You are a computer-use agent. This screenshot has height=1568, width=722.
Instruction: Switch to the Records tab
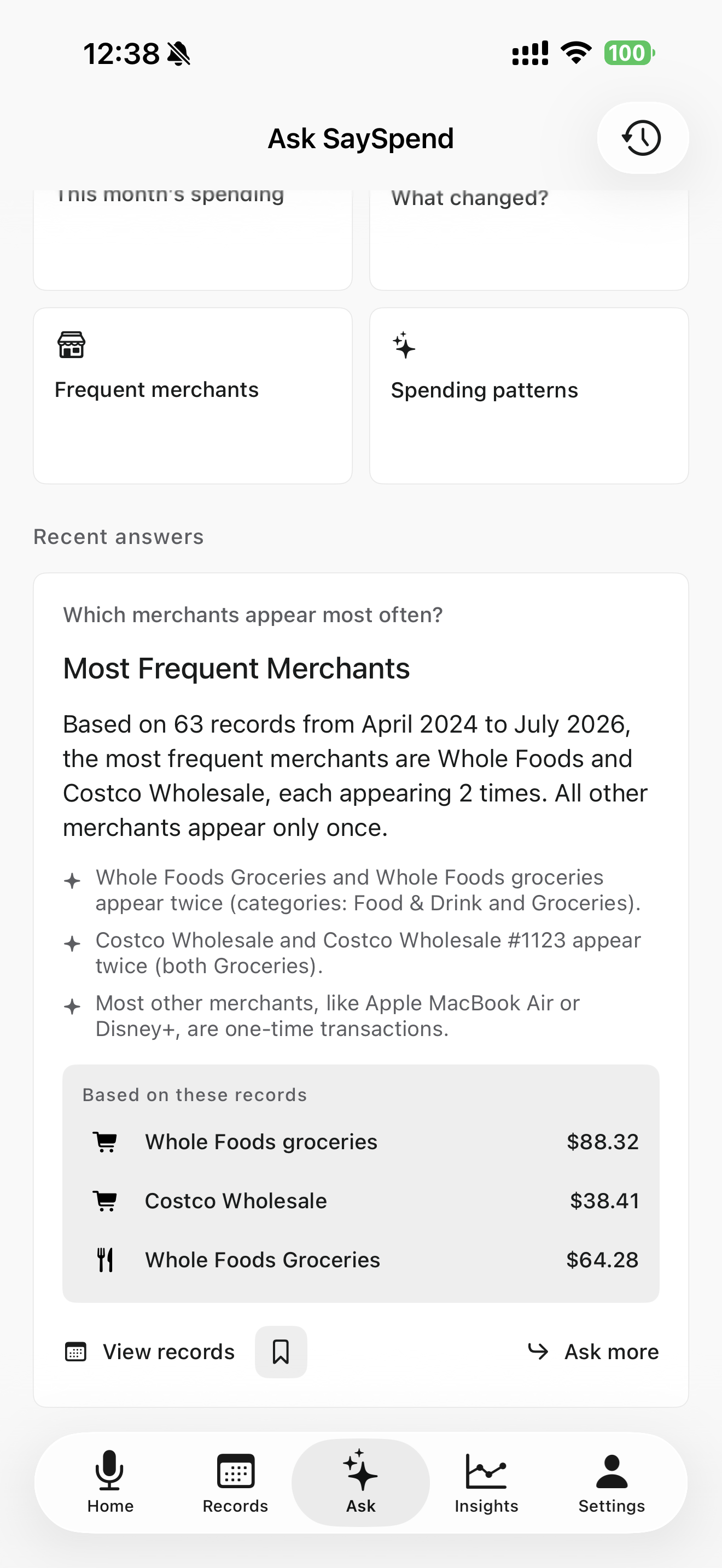(x=235, y=1482)
